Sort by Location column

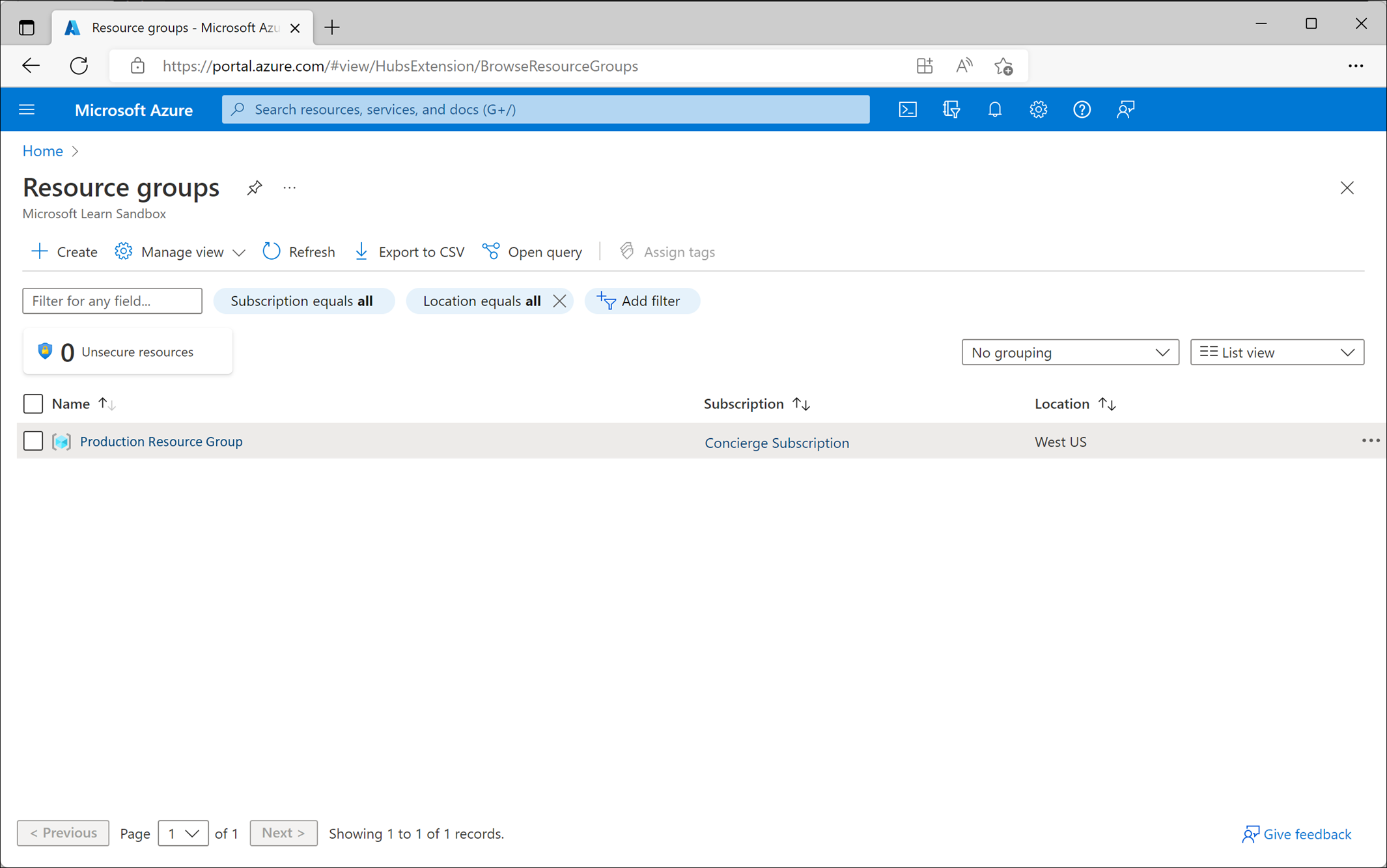pos(1075,404)
